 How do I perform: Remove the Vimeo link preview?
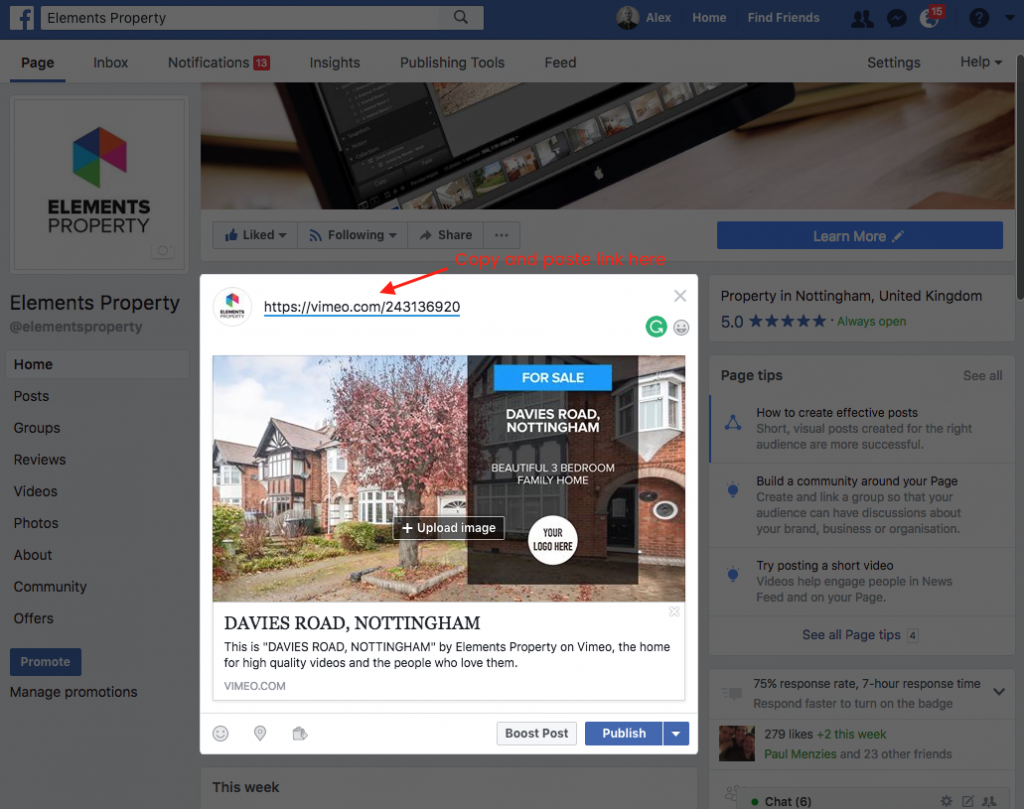coord(674,611)
